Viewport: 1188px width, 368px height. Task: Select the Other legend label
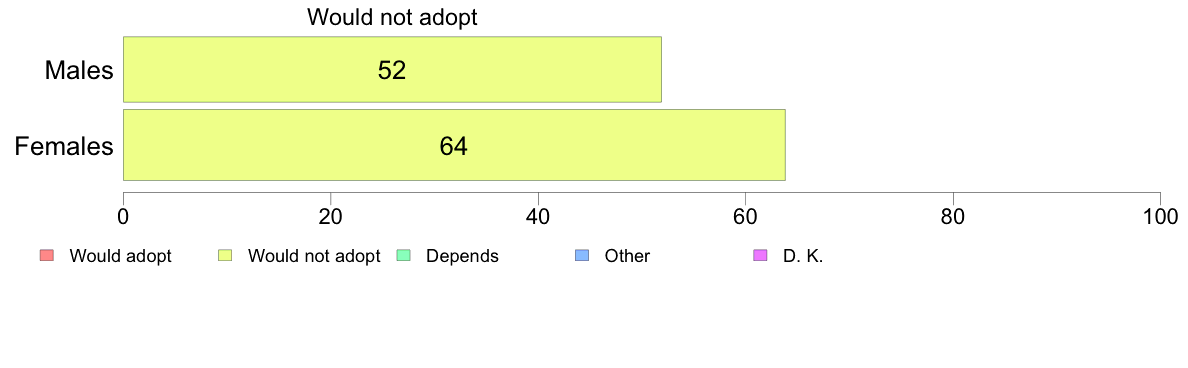627,256
